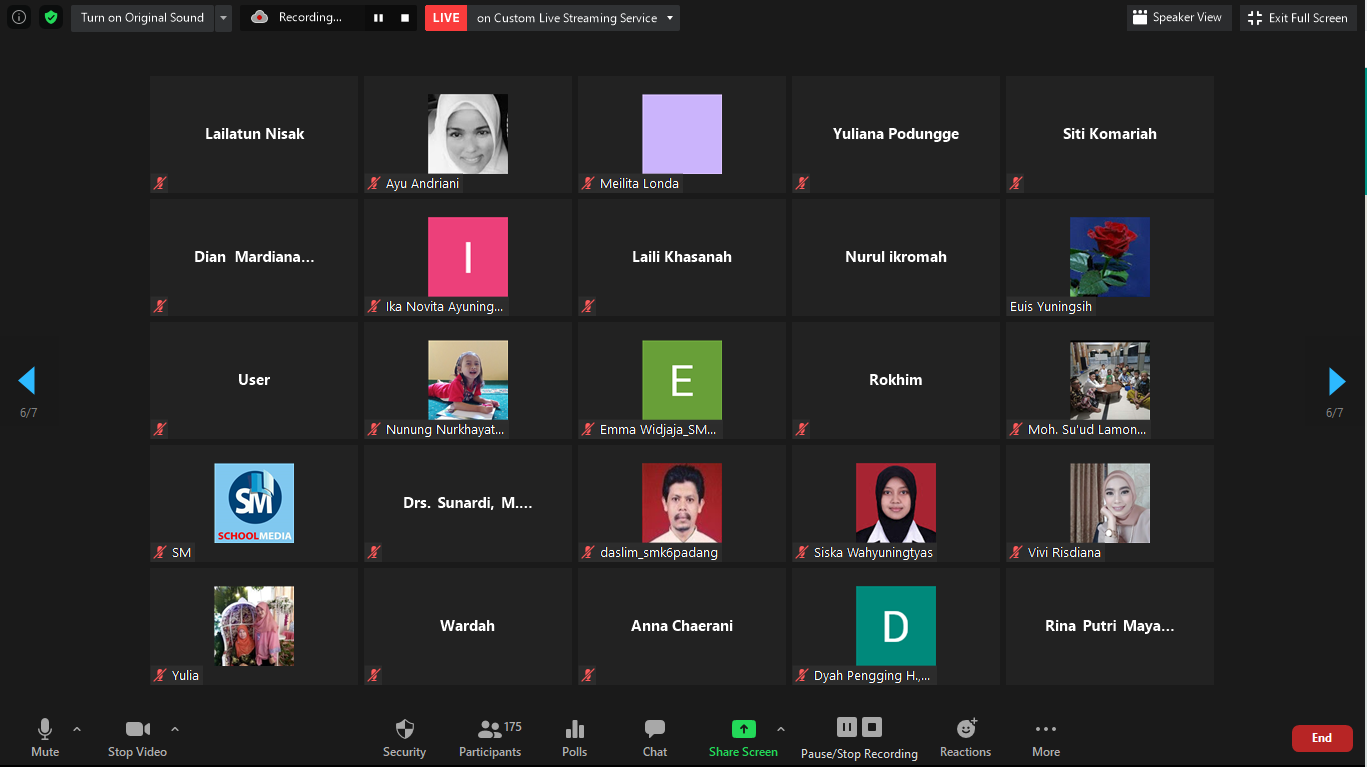
Task: Expand the Share Screen options arrow
Action: pos(781,729)
